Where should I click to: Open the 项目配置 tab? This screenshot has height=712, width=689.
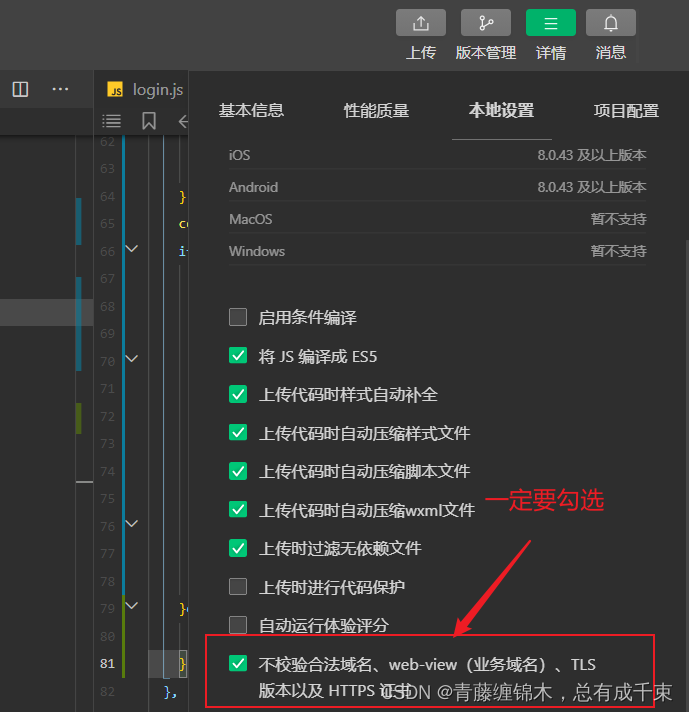[626, 111]
